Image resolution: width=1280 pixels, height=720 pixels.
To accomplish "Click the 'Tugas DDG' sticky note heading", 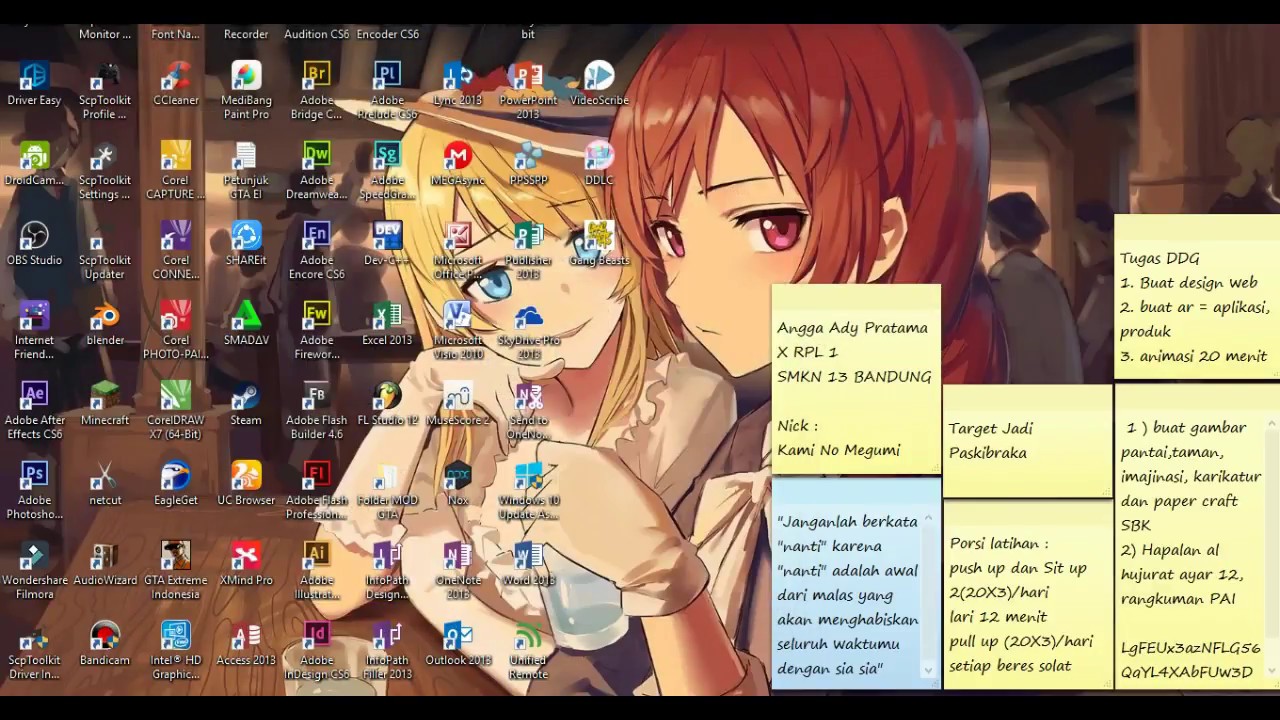I will 1159,258.
